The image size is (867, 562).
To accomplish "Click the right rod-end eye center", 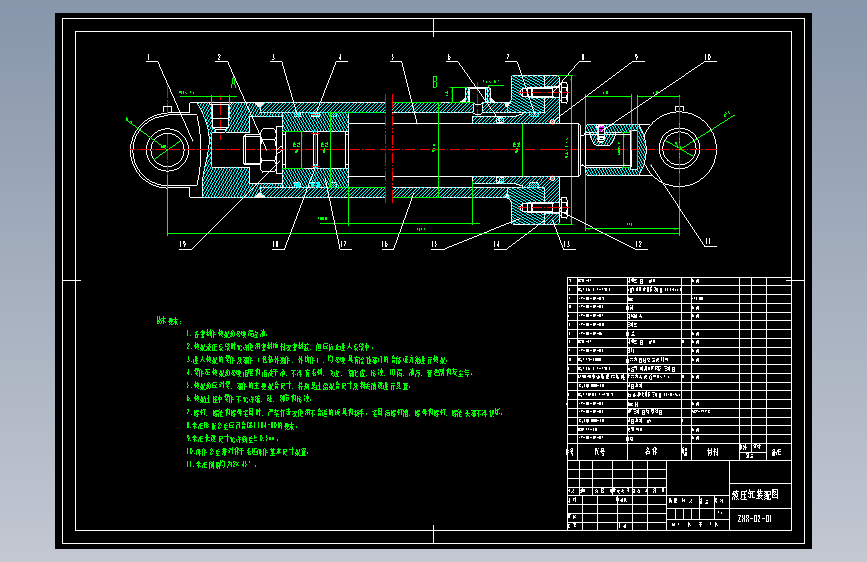I will [679, 149].
